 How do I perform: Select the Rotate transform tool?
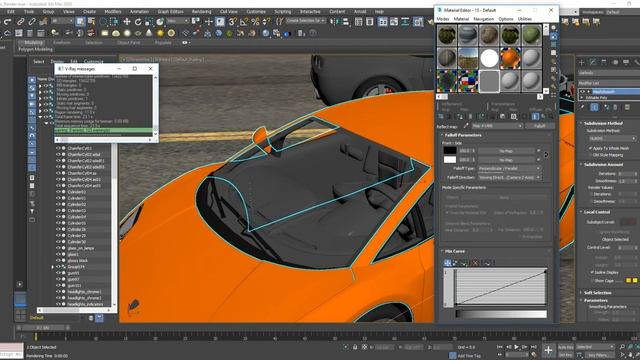tap(138, 22)
